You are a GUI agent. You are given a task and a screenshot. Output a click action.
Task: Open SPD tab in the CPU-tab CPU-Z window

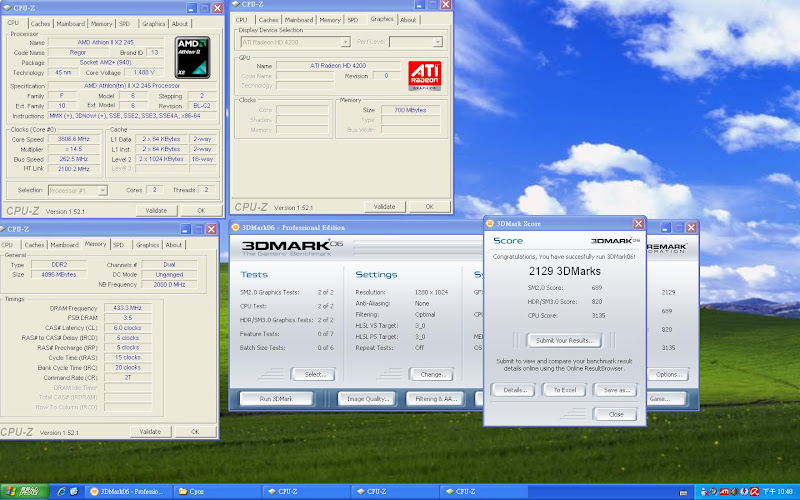click(x=124, y=23)
